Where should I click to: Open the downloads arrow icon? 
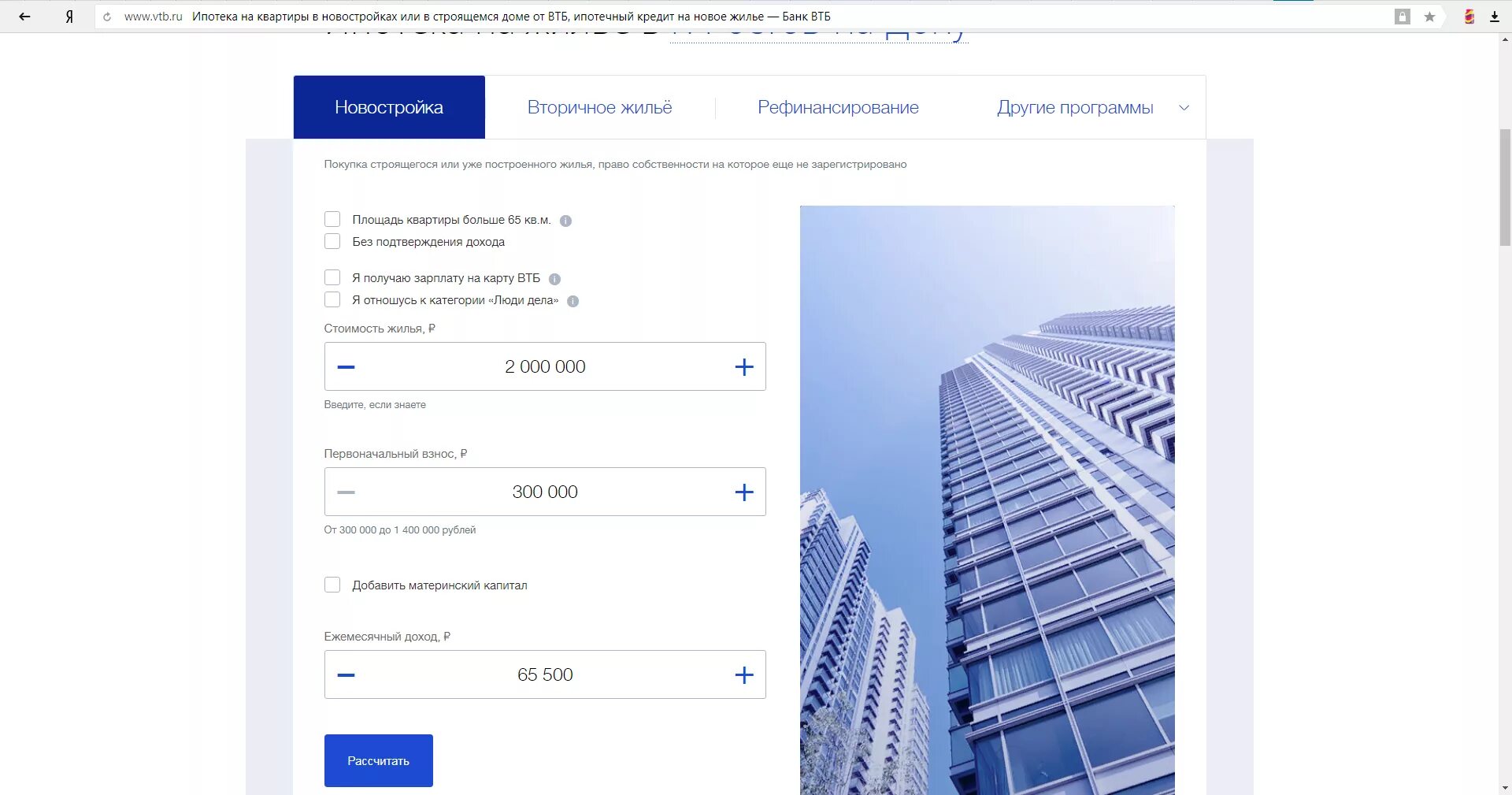tap(1495, 17)
